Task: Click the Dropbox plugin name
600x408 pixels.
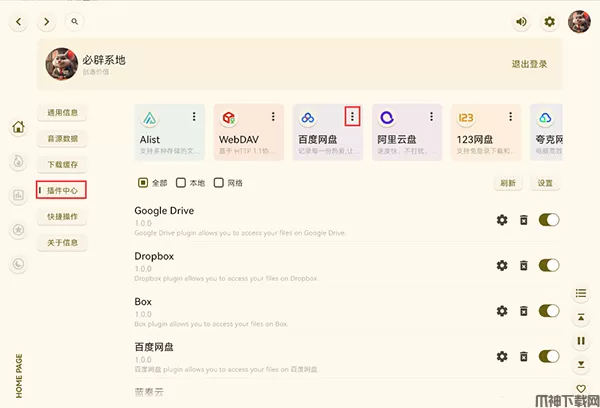Action: tap(154, 256)
